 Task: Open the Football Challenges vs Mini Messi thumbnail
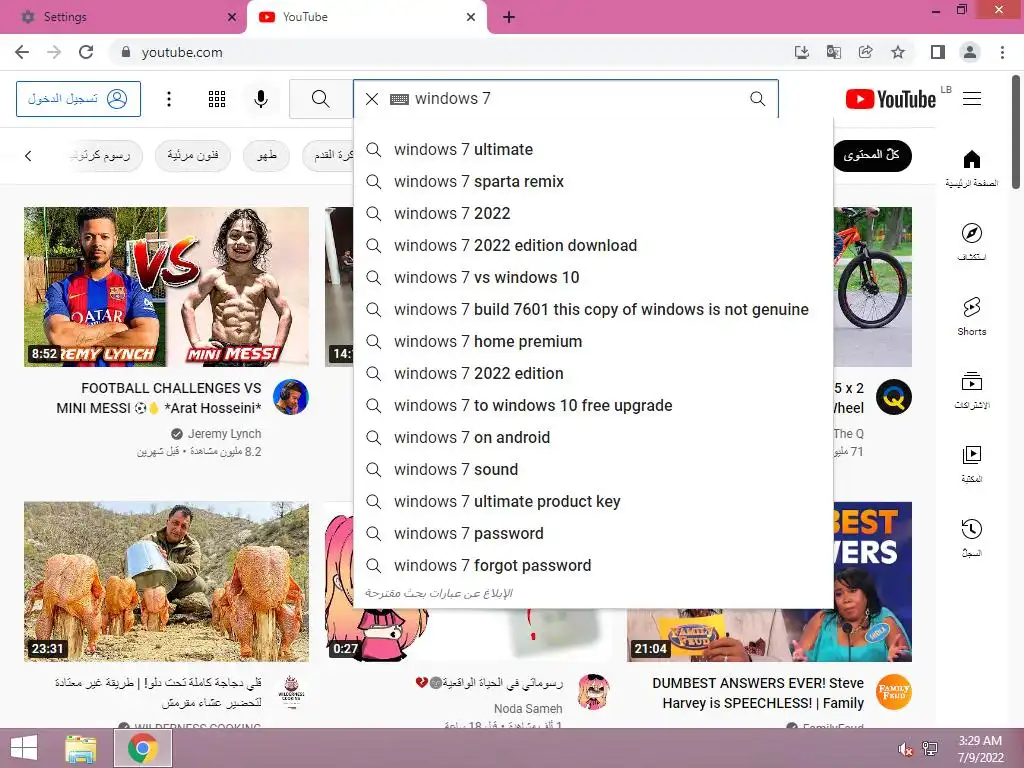(x=167, y=287)
